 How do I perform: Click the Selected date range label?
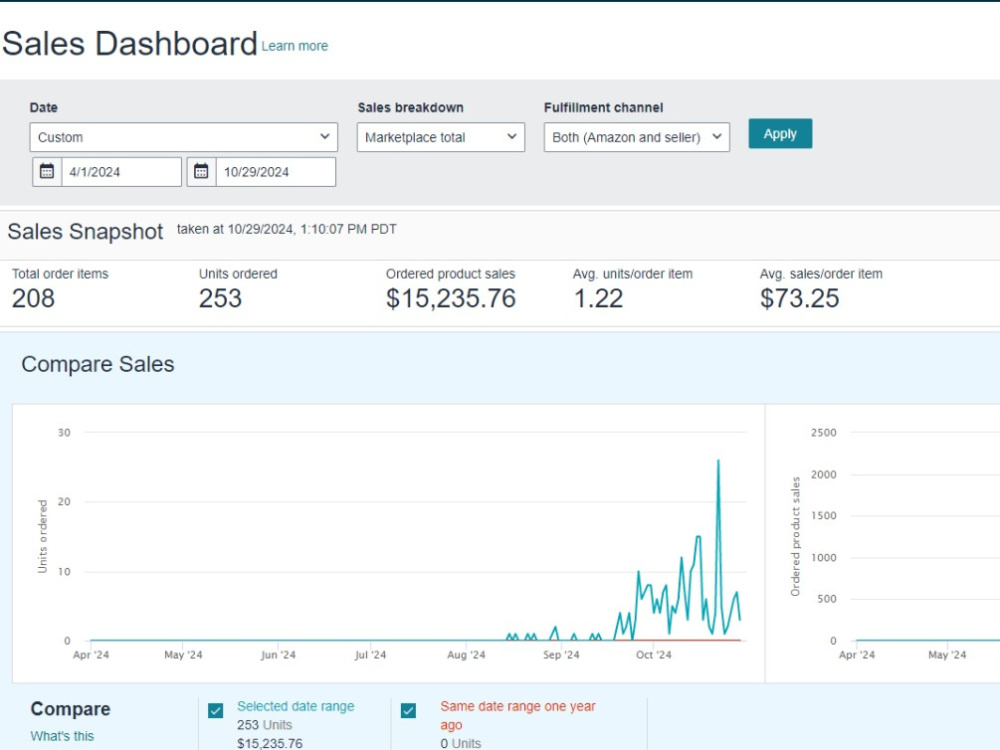[295, 706]
